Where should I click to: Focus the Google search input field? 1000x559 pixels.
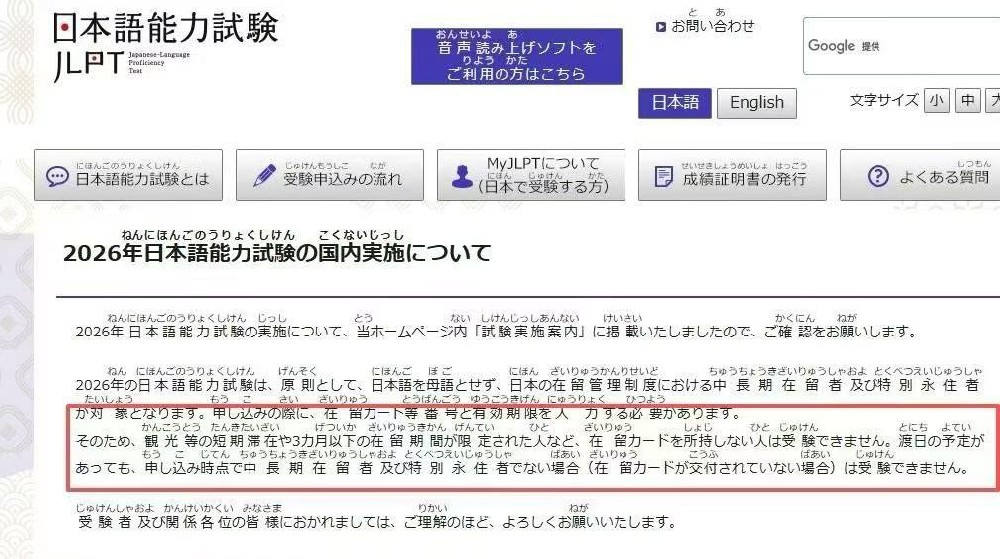pos(901,46)
